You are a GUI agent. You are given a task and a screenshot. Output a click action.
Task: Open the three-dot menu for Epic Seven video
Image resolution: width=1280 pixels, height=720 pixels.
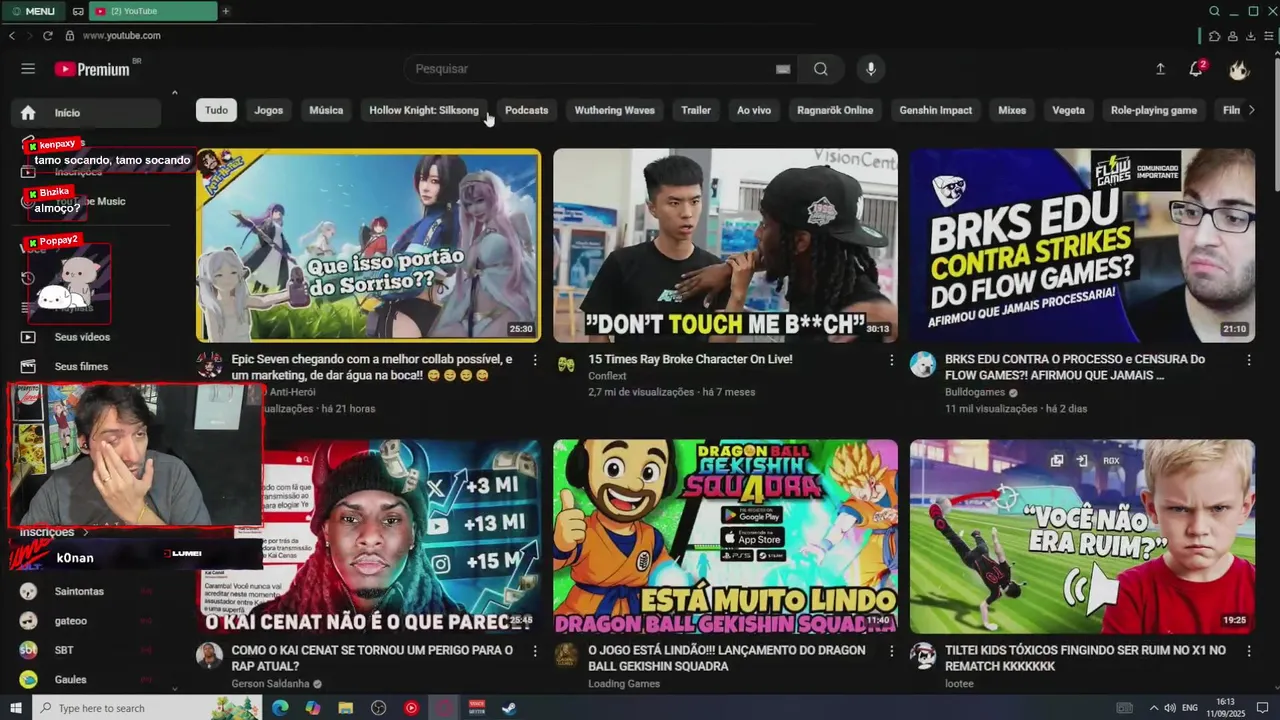click(x=535, y=360)
